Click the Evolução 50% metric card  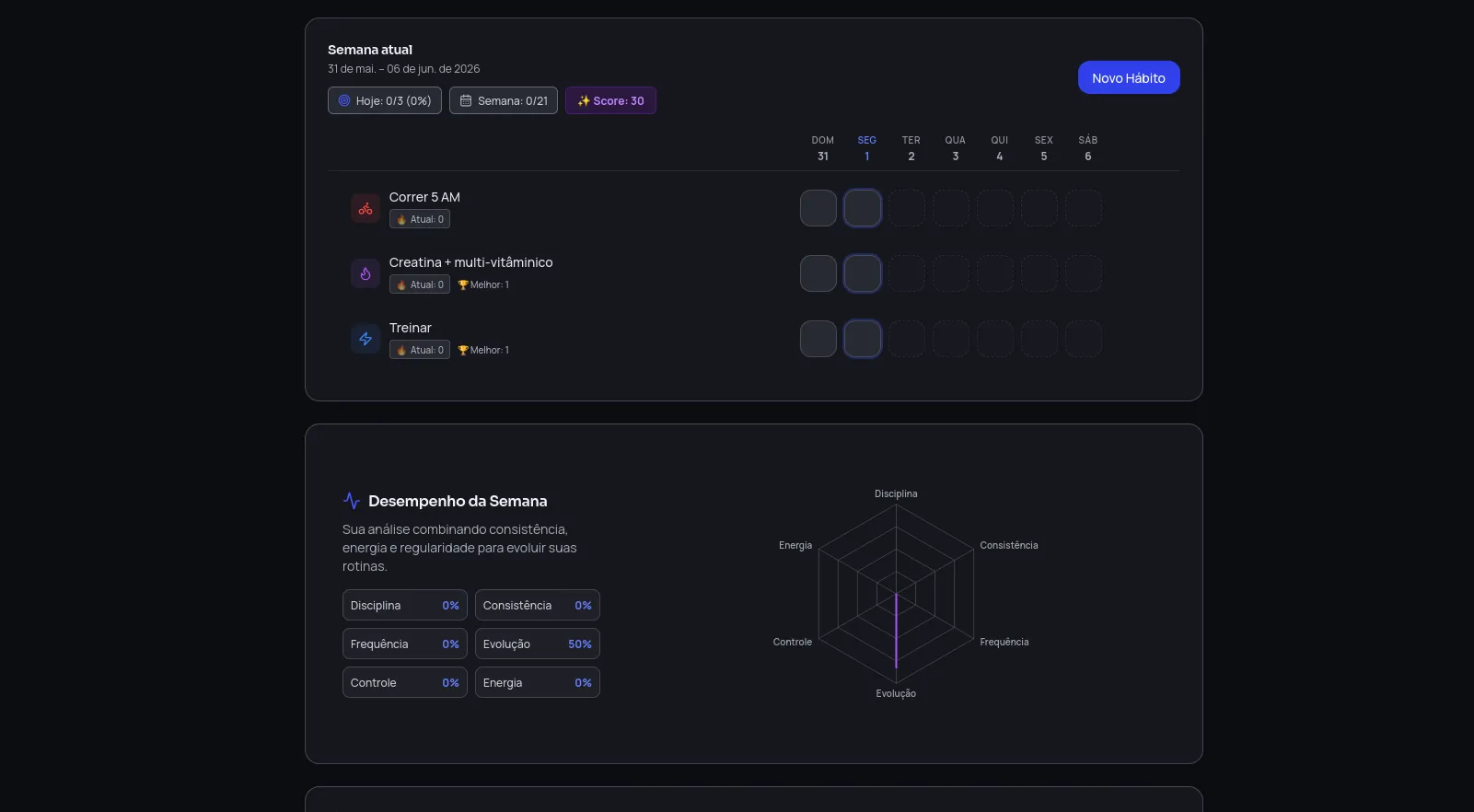coord(538,644)
